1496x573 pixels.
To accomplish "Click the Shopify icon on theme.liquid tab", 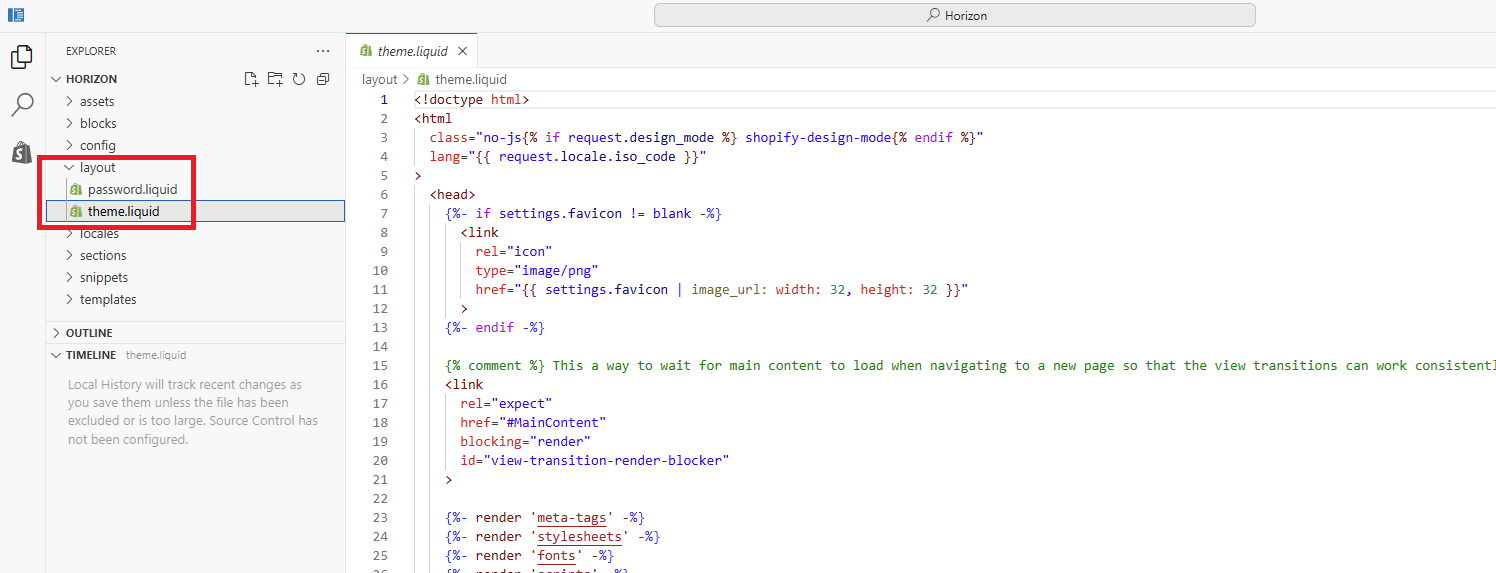I will 366,51.
